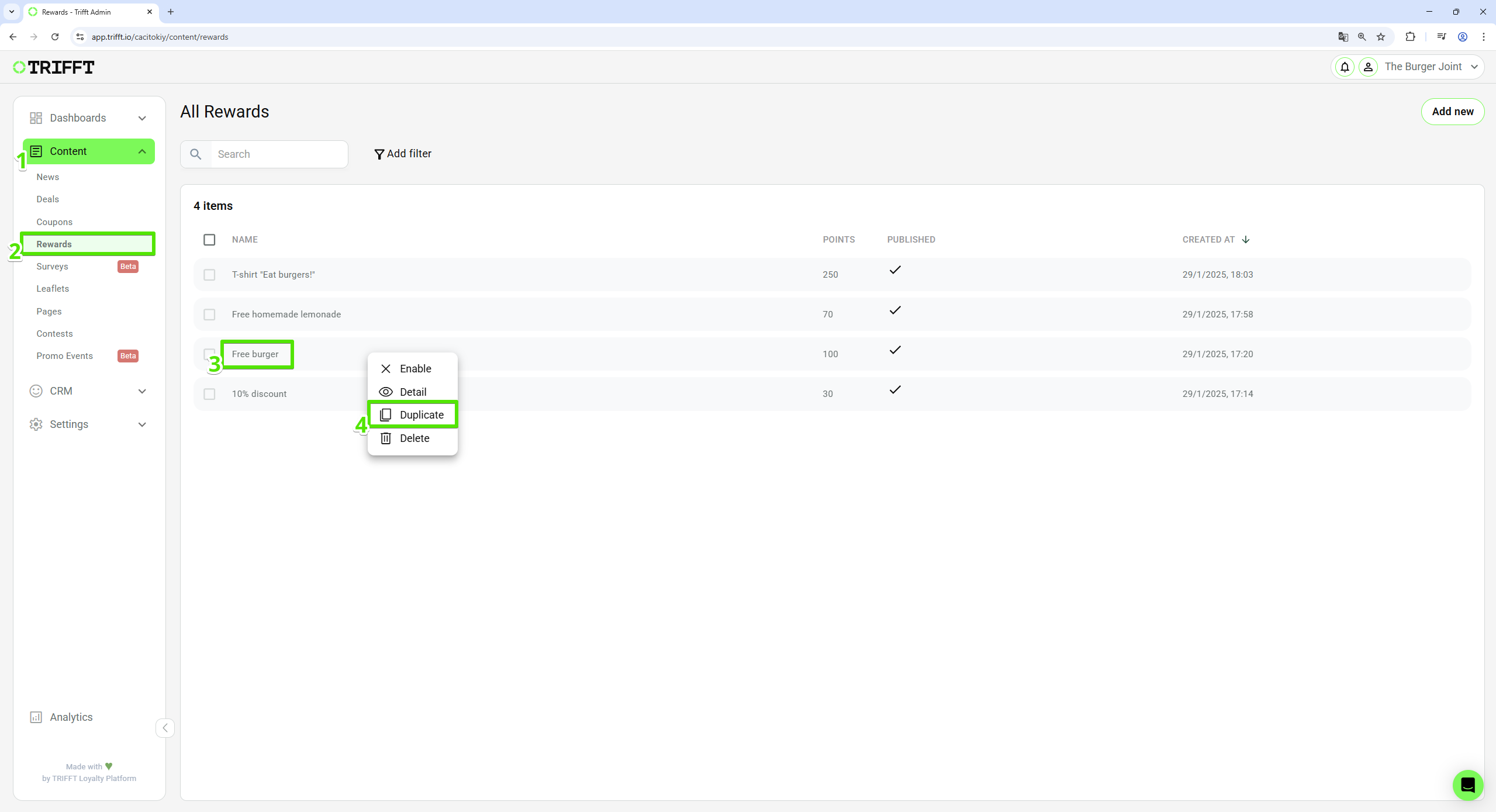Select the 10% discount row checkbox

click(x=209, y=394)
